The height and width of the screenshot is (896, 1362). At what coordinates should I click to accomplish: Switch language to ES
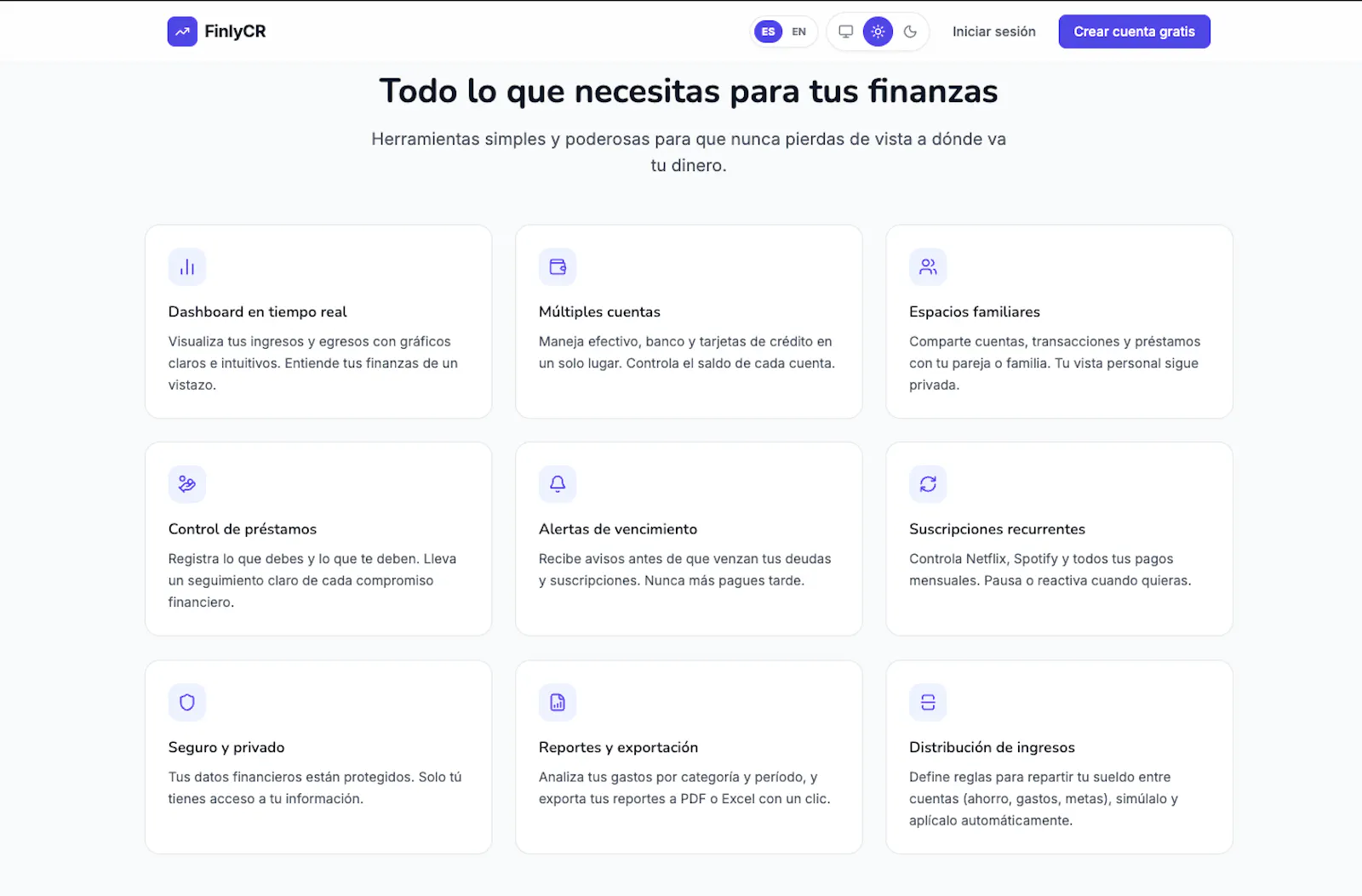[768, 31]
